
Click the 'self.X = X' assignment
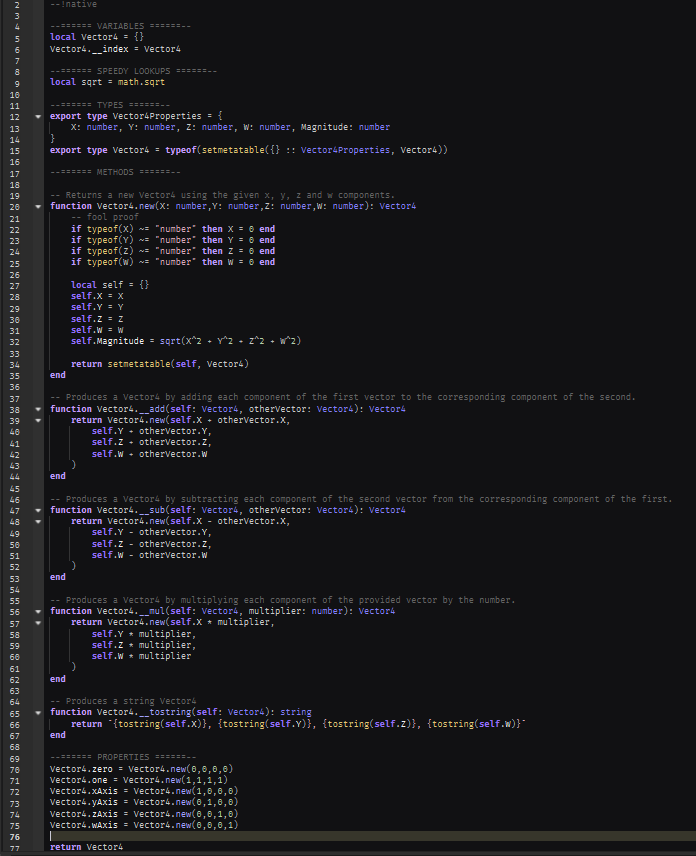[x=97, y=296]
